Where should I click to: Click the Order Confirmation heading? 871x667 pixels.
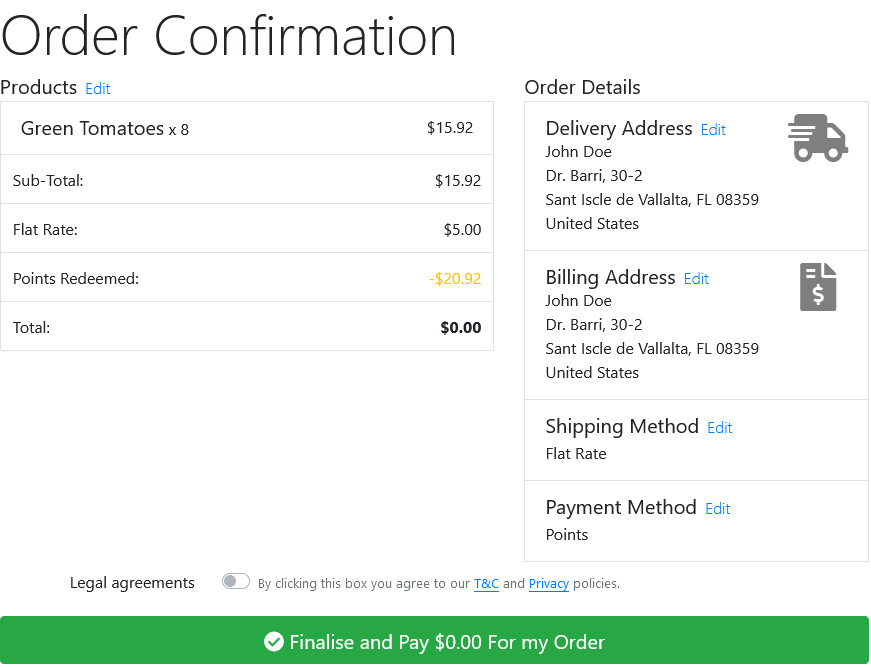[228, 36]
